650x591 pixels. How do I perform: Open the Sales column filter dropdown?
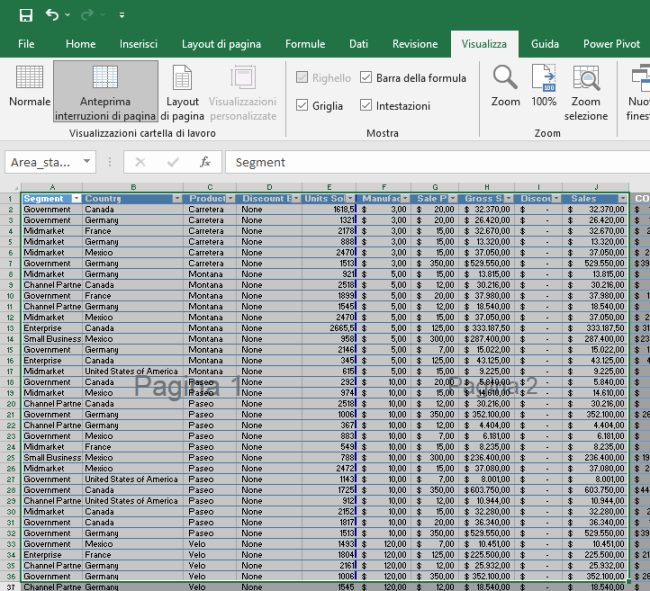[623, 199]
